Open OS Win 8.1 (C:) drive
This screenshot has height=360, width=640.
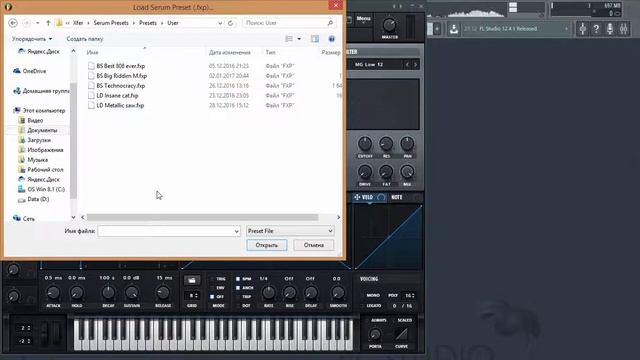point(41,189)
